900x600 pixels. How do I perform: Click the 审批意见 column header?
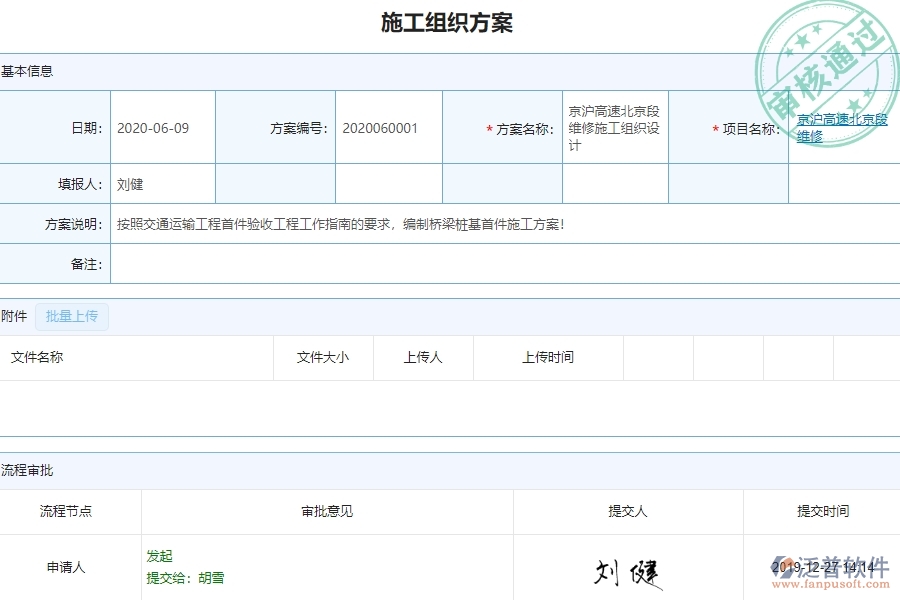pos(324,511)
